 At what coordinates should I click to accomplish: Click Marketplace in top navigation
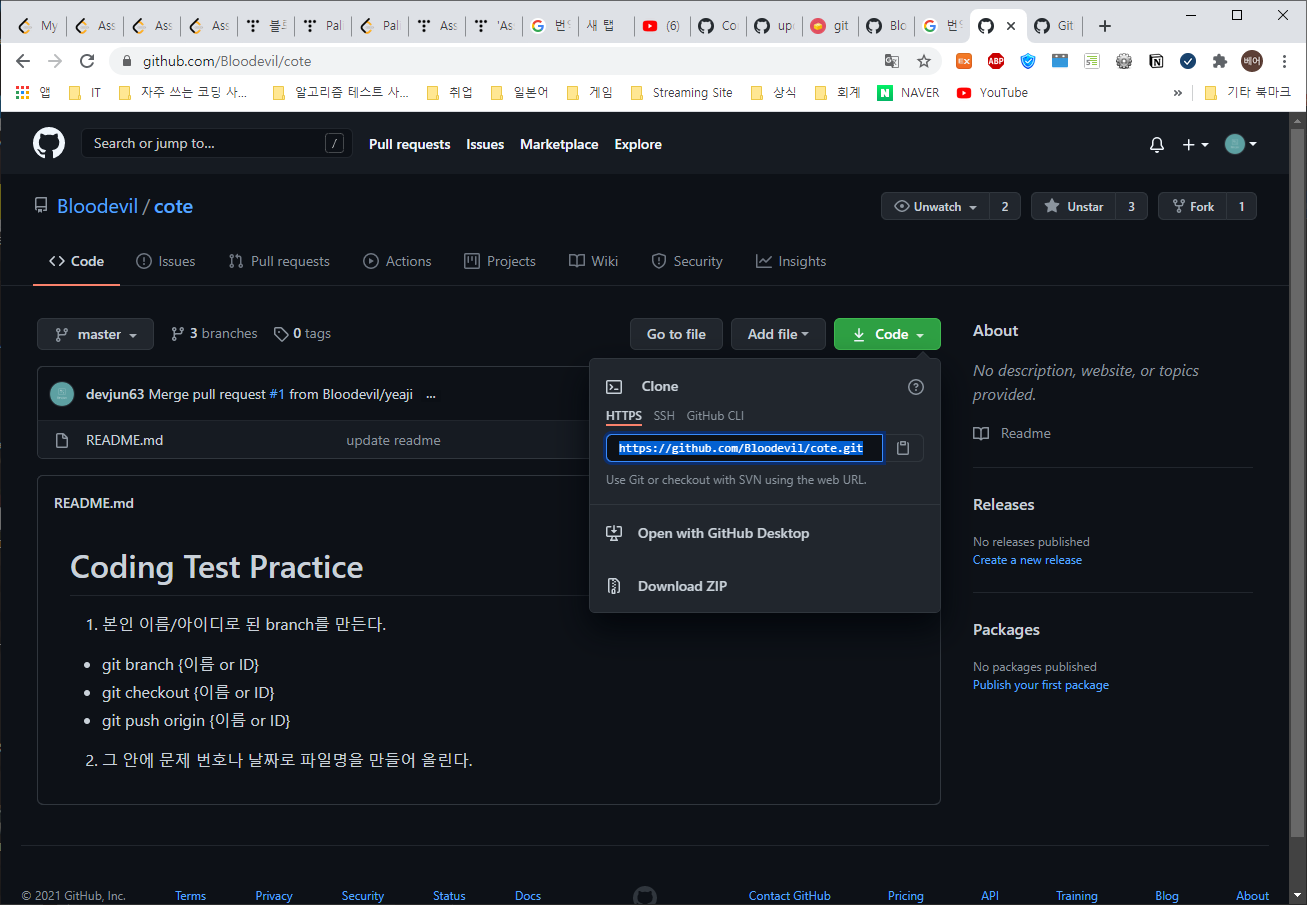coord(559,144)
